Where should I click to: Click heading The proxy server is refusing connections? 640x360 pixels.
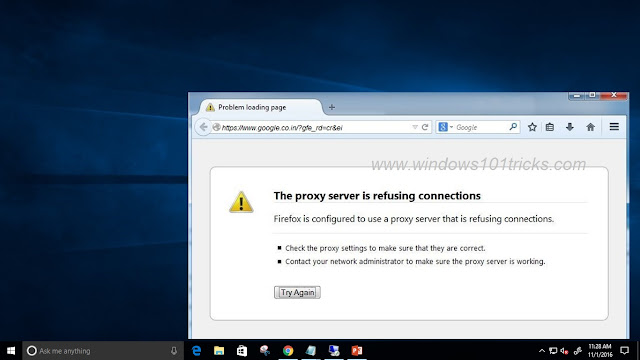pyautogui.click(x=377, y=196)
